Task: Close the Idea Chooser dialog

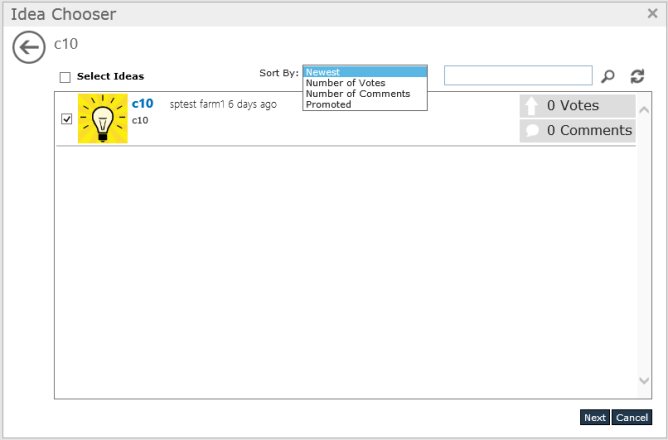Action: (x=652, y=14)
